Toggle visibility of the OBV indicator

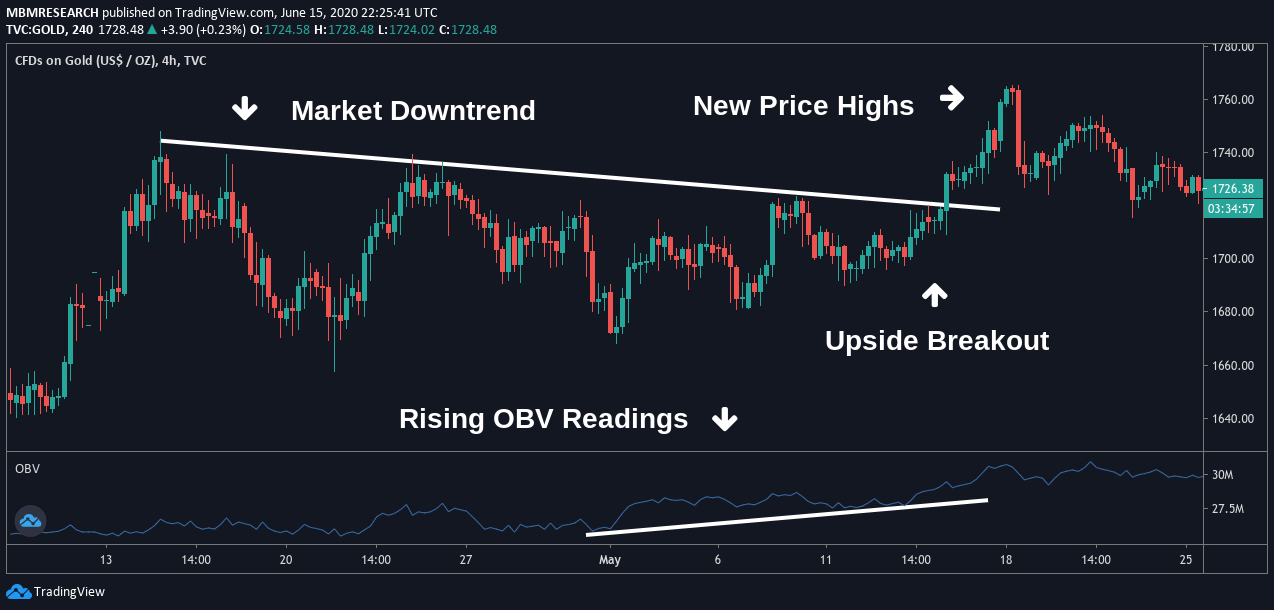click(25, 467)
